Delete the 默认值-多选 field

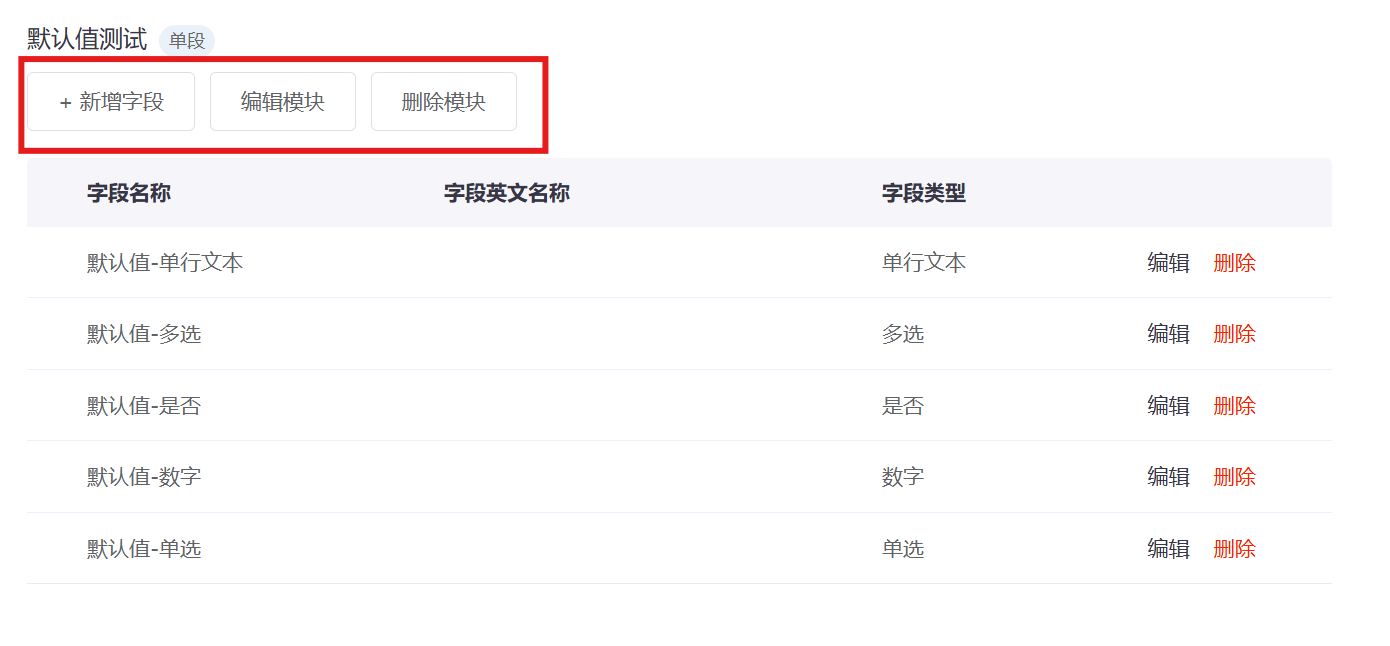pos(1235,334)
